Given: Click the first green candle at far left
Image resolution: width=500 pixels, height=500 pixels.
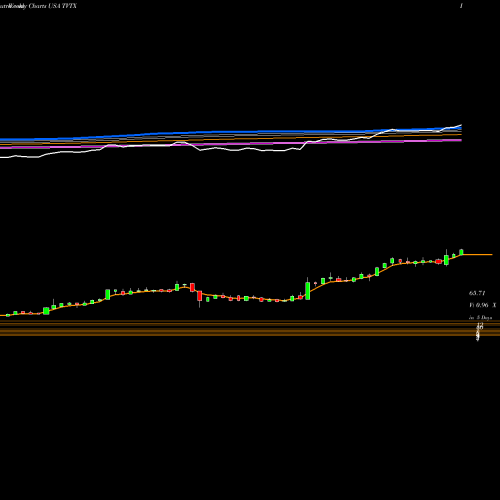Looking at the screenshot, I should pyautogui.click(x=8, y=315).
